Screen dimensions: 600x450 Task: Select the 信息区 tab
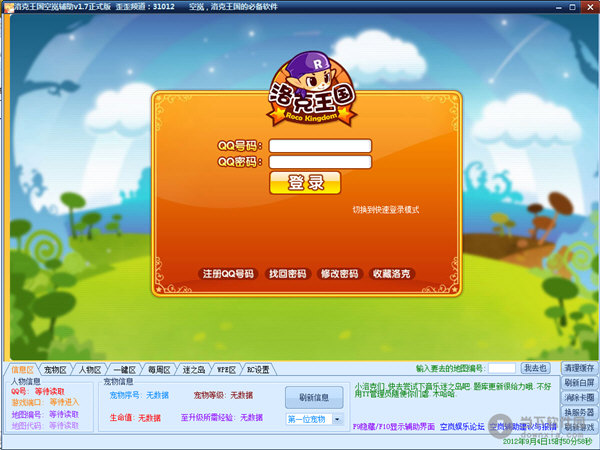click(22, 369)
